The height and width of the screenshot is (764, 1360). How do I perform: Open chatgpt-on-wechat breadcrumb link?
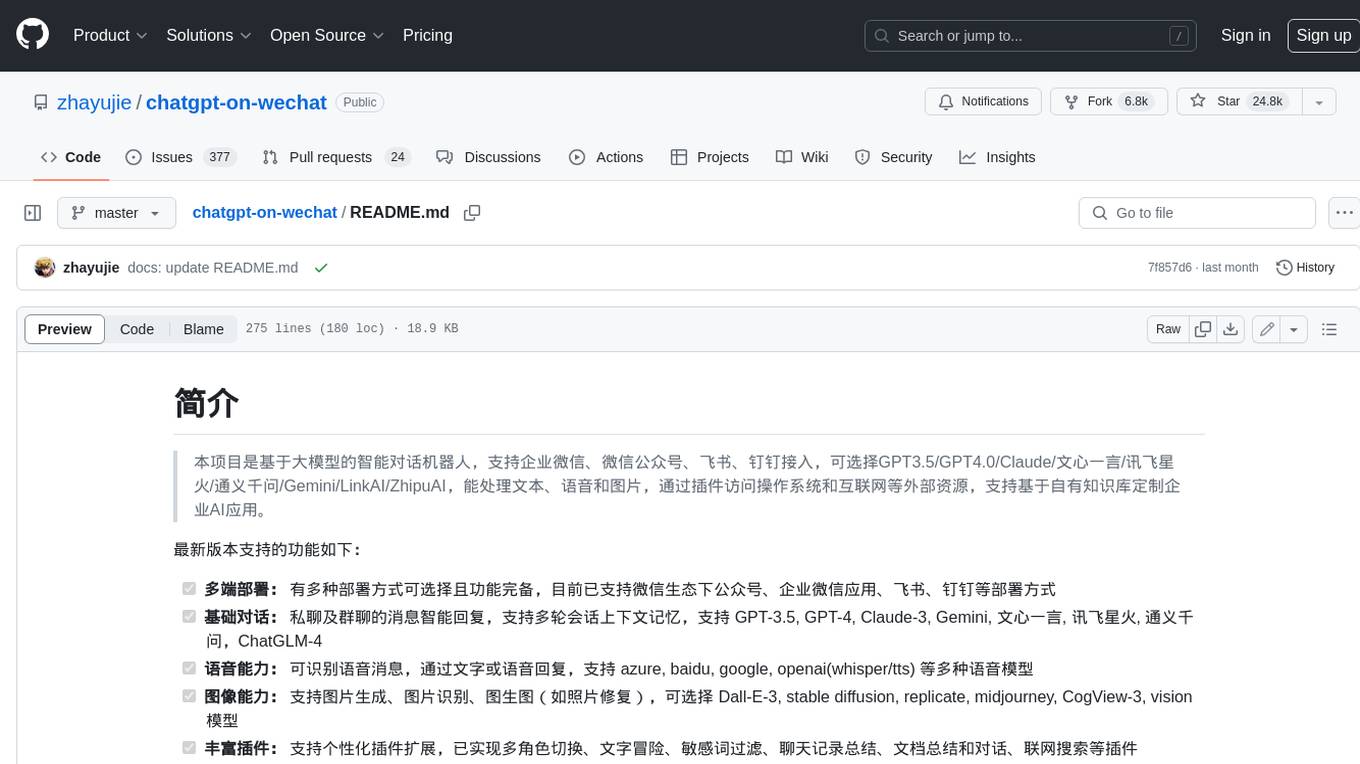[x=264, y=213]
